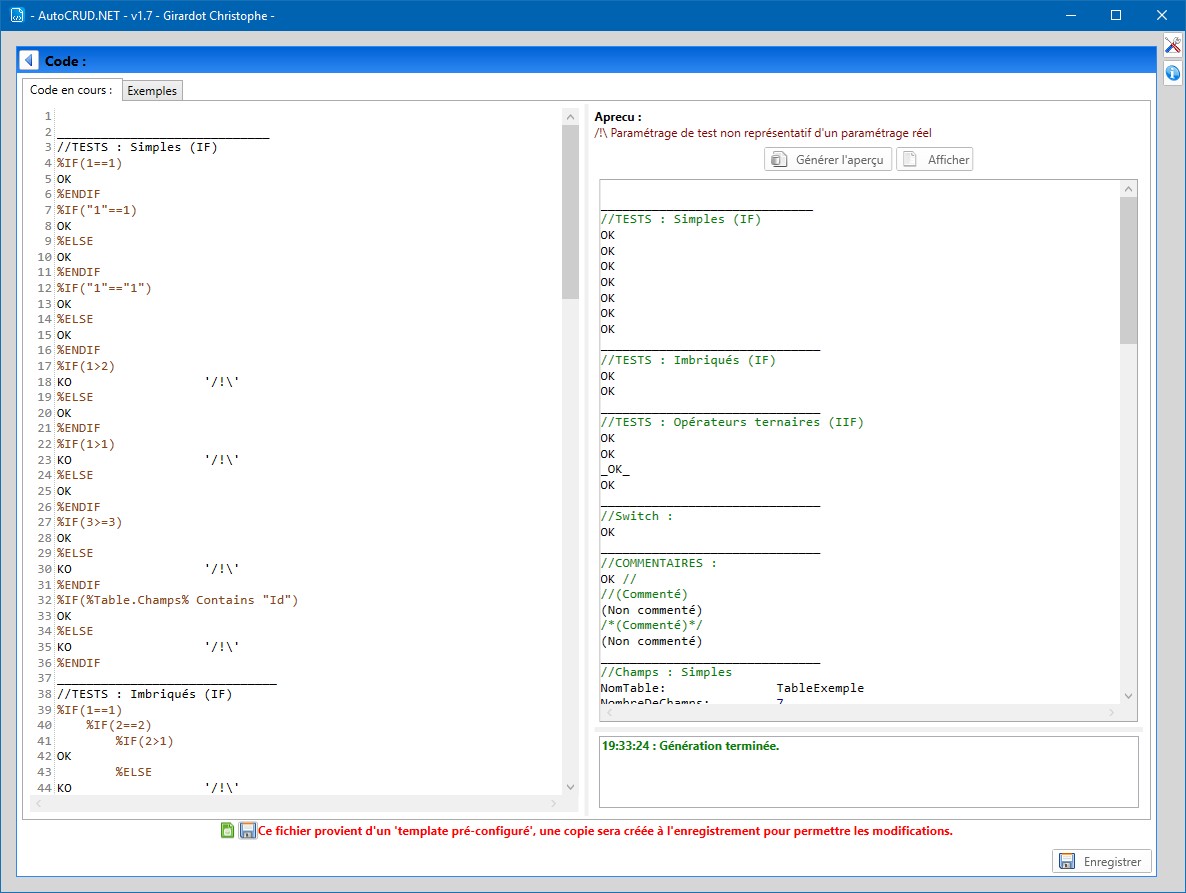Viewport: 1186px width, 893px height.
Task: Click line number 22 in the gutter
Action: coord(45,444)
